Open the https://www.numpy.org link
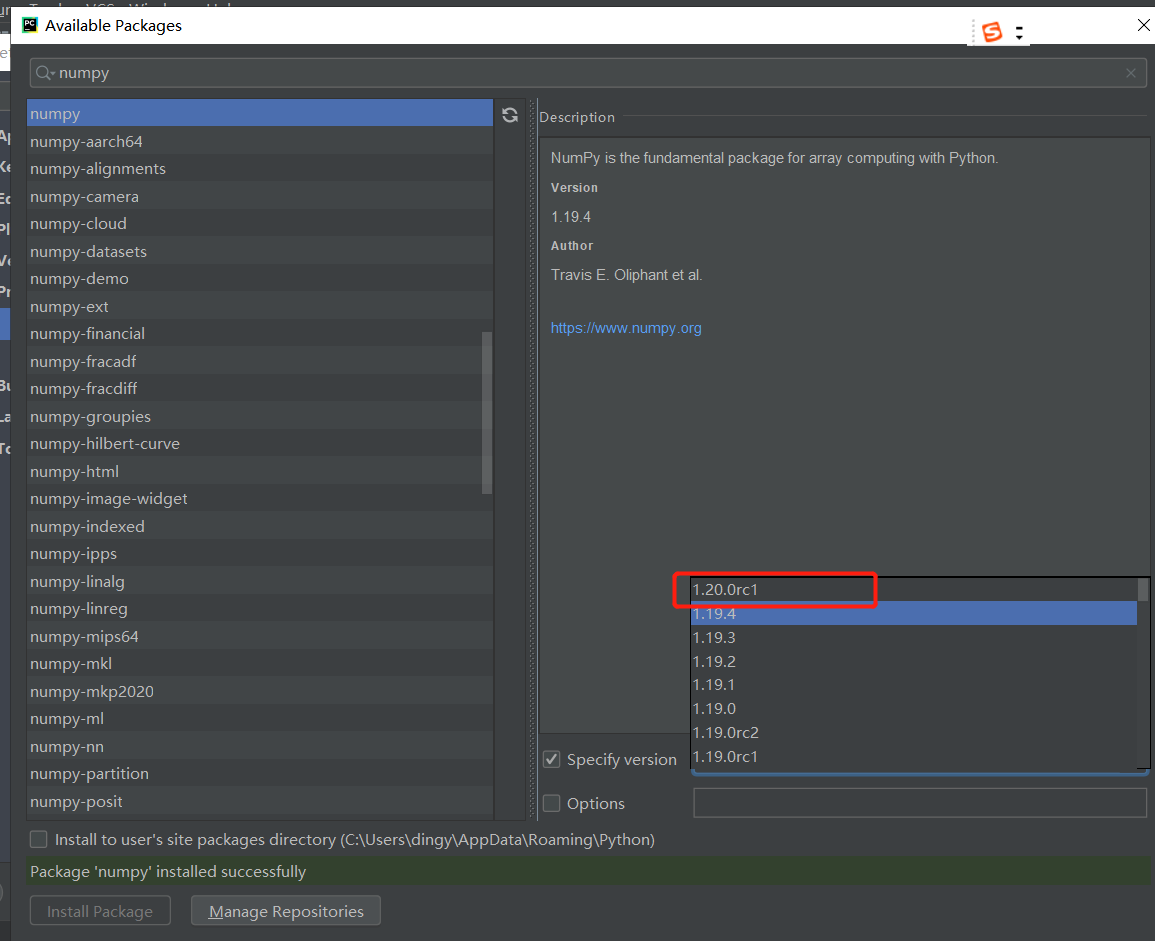The width and height of the screenshot is (1155, 941). point(626,328)
